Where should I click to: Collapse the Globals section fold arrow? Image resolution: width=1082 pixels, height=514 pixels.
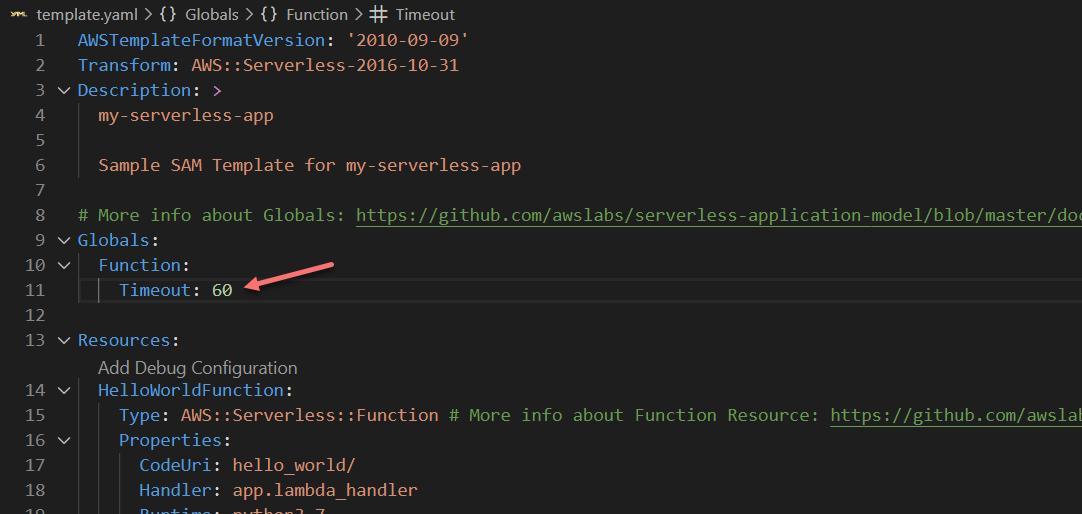tap(64, 240)
